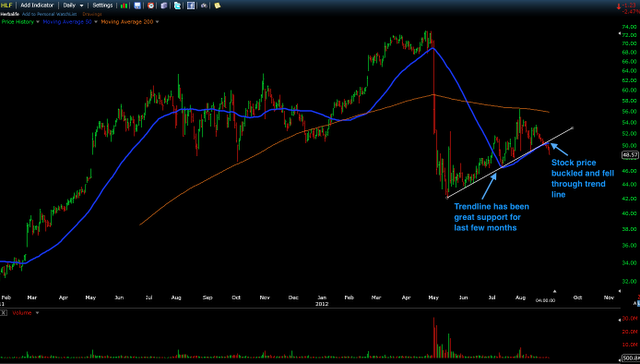This screenshot has width=640, height=364.
Task: Expand the Moving Average 50 dropdown arrow
Action: tap(96, 22)
